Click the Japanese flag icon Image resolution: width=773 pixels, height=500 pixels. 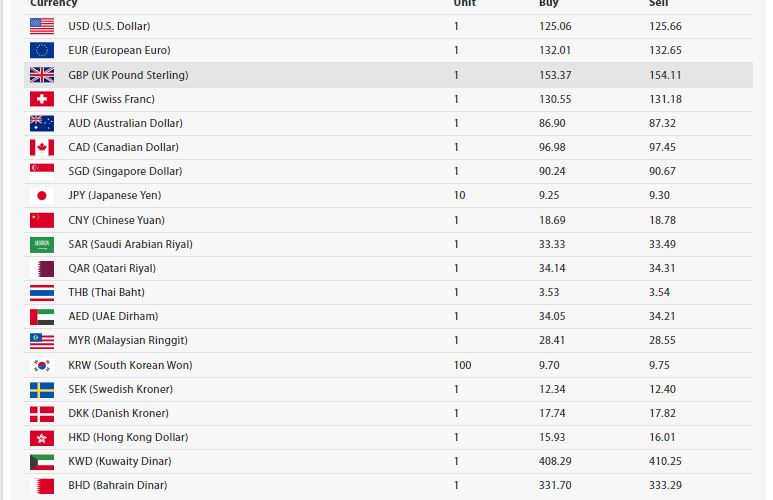coord(41,196)
